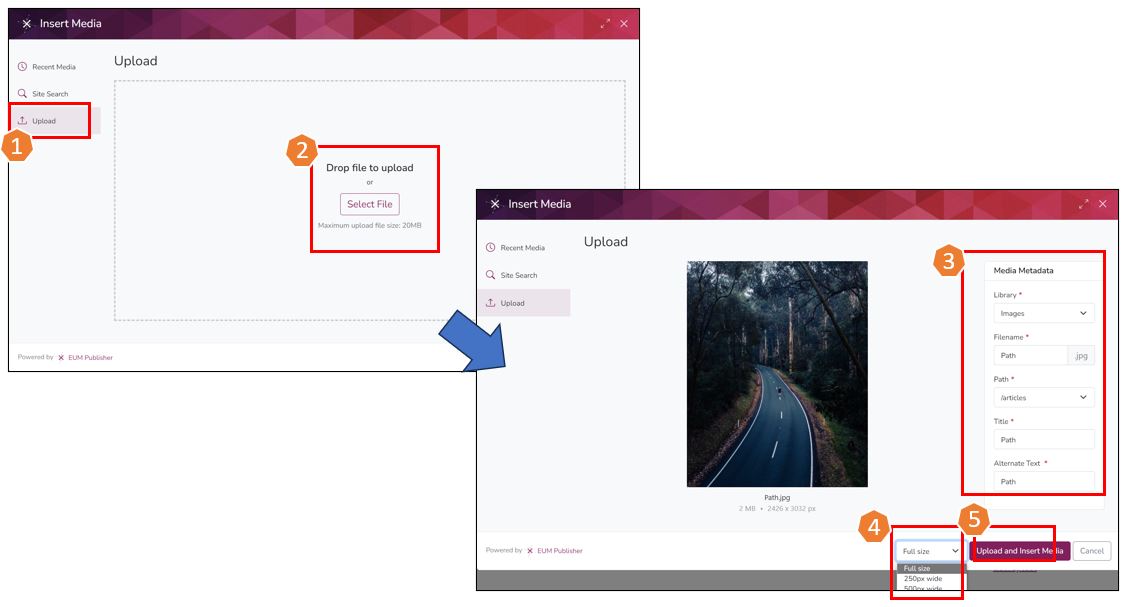Click the Cancel button
Viewport: 1124px width, 607px height.
pos(1092,551)
